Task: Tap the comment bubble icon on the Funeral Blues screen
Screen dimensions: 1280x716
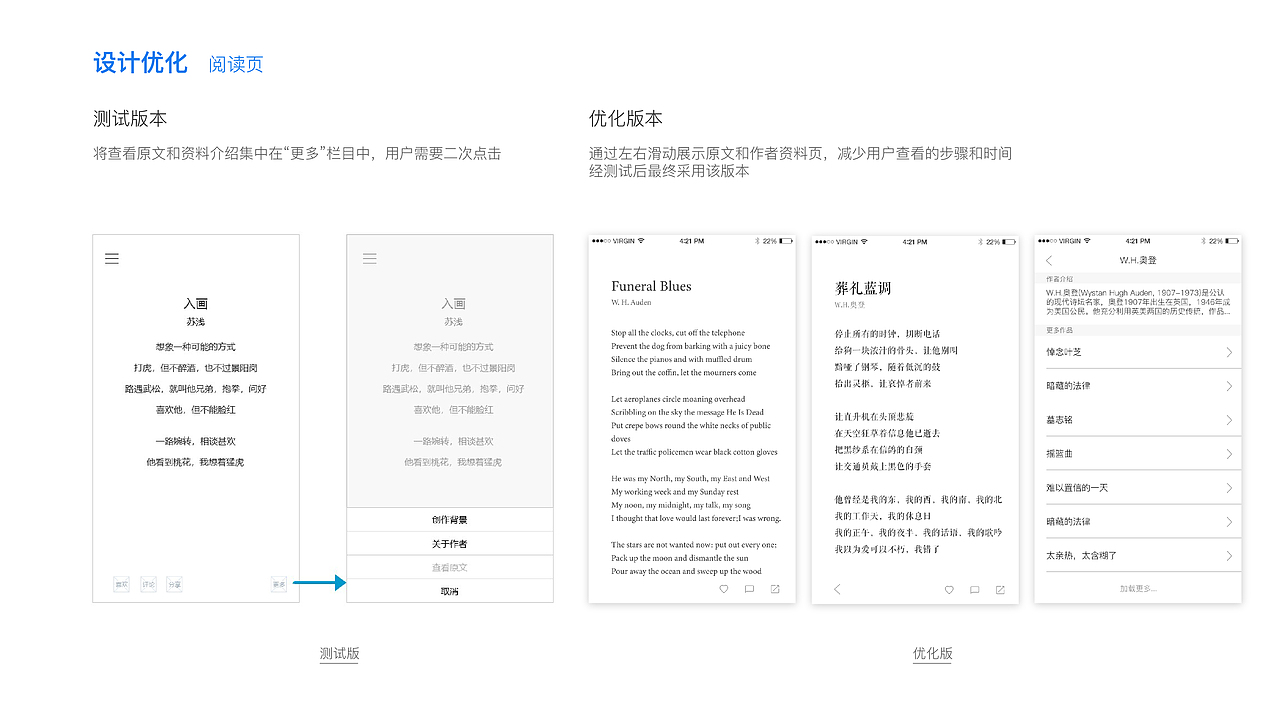Action: 749,590
